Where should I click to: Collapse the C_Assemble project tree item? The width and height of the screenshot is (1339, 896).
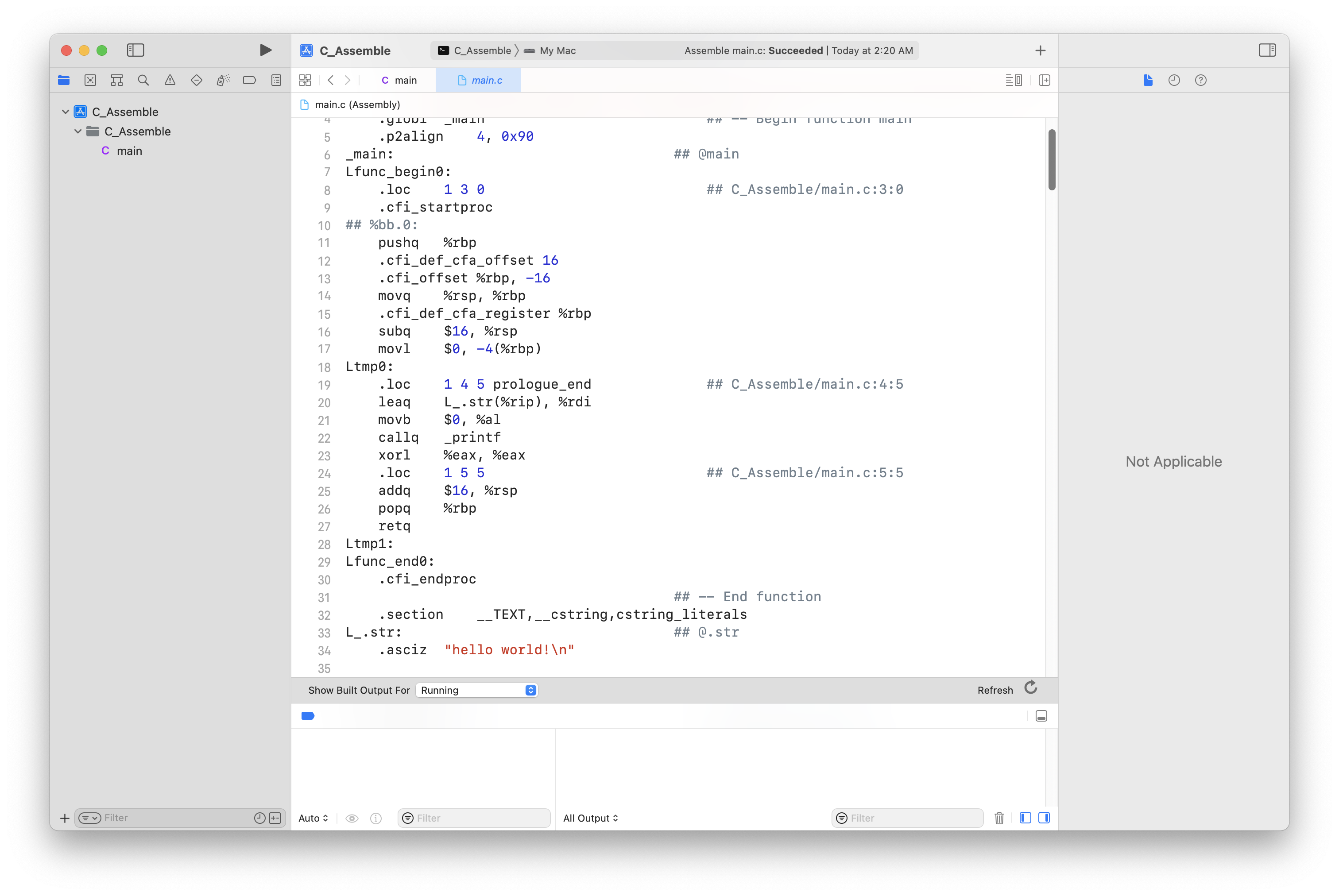pos(65,112)
